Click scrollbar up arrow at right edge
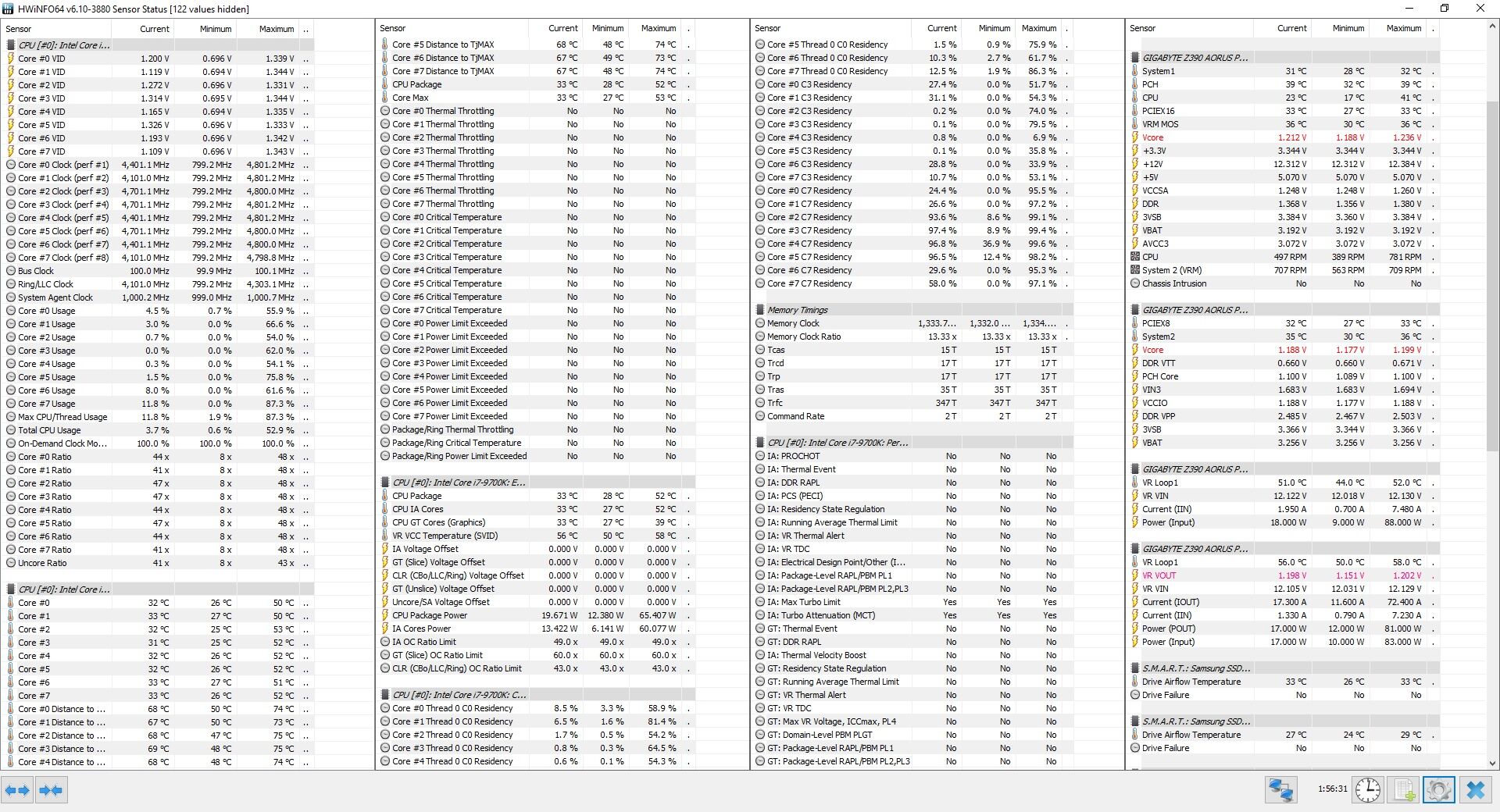The image size is (1500, 812). tap(1493, 25)
